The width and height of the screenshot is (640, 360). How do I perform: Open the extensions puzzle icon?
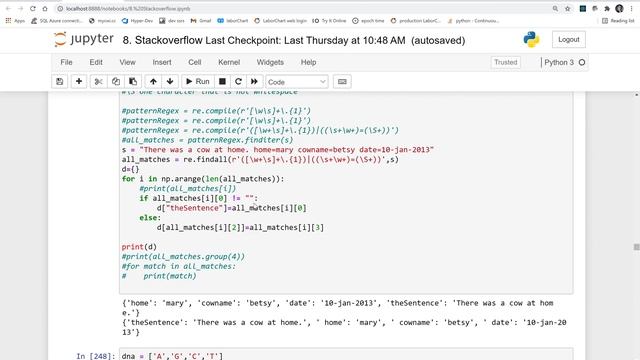[607, 9]
